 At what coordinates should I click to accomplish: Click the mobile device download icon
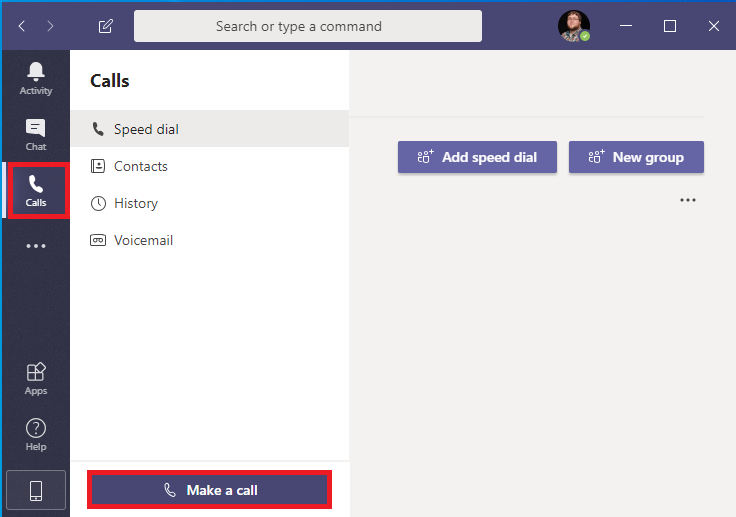pos(36,490)
